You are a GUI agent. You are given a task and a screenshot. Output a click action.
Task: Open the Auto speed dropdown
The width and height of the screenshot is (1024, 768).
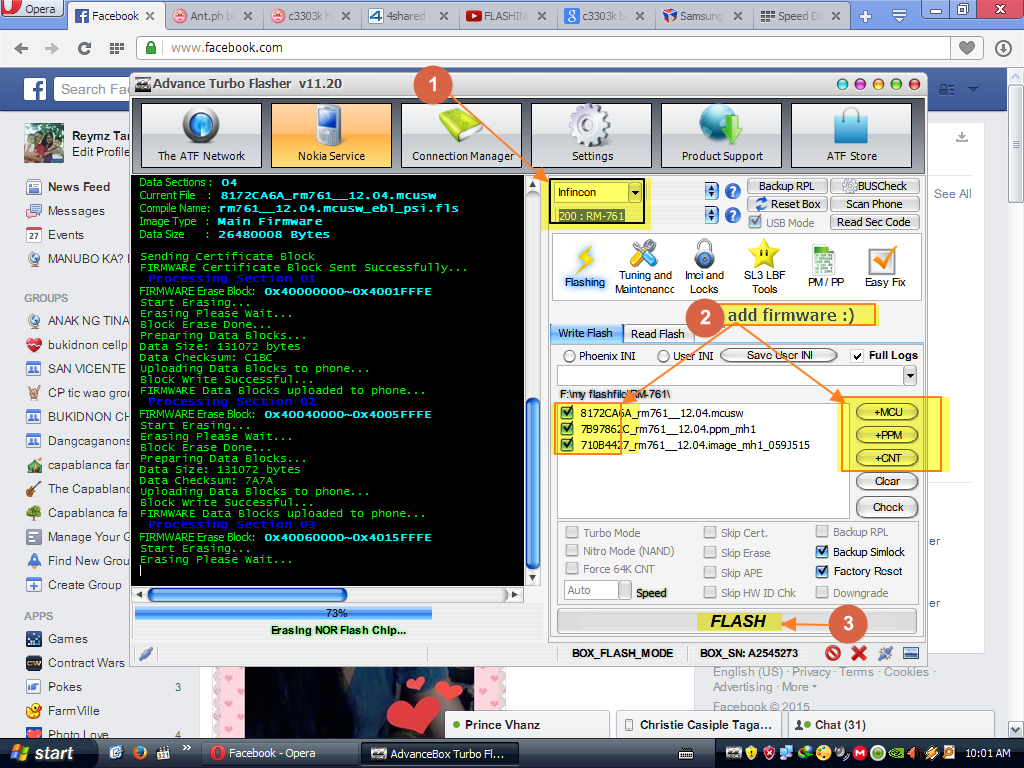pyautogui.click(x=625, y=591)
